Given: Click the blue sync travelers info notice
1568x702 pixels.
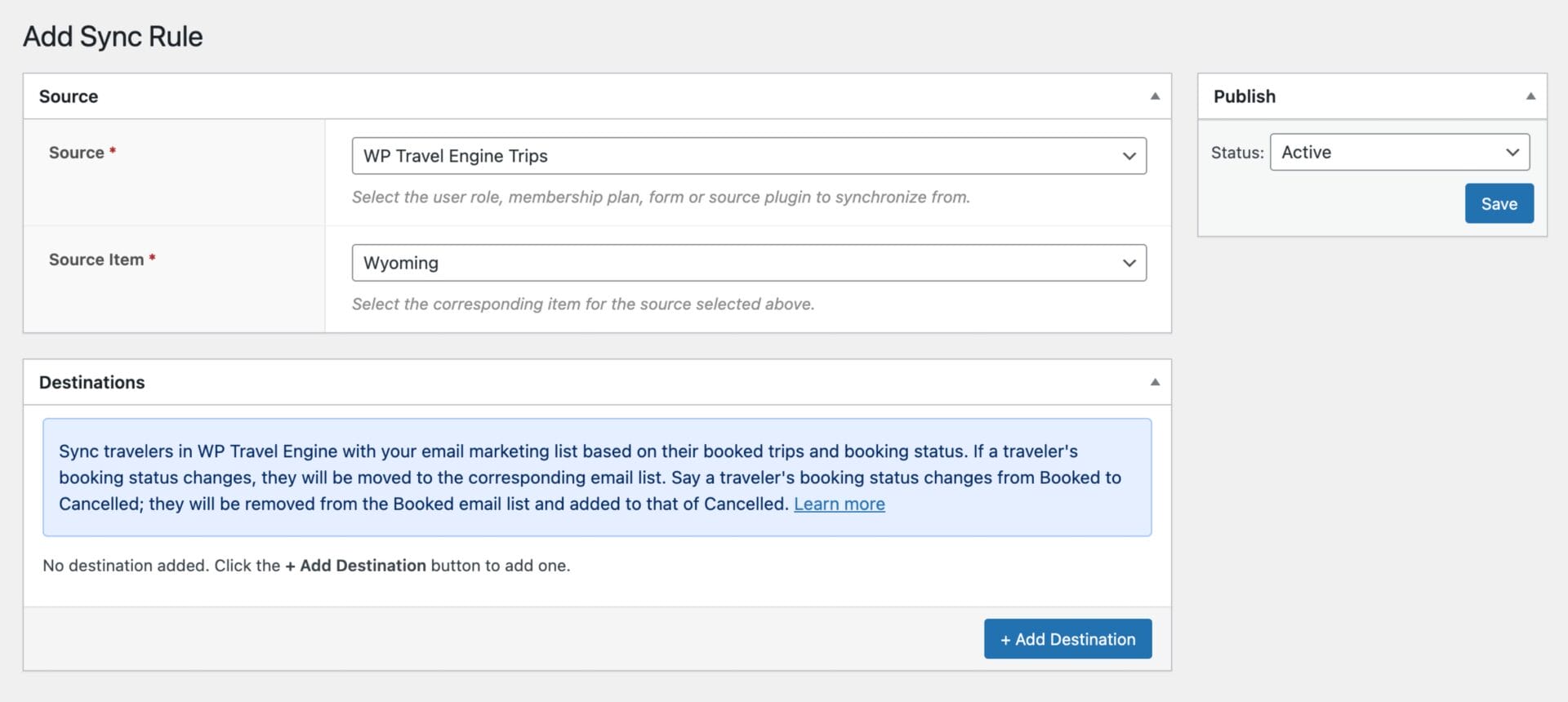Looking at the screenshot, I should (x=597, y=478).
